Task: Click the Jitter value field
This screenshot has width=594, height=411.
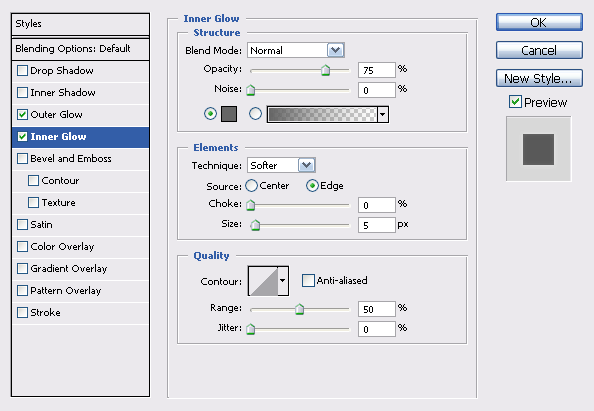Action: pyautogui.click(x=377, y=329)
